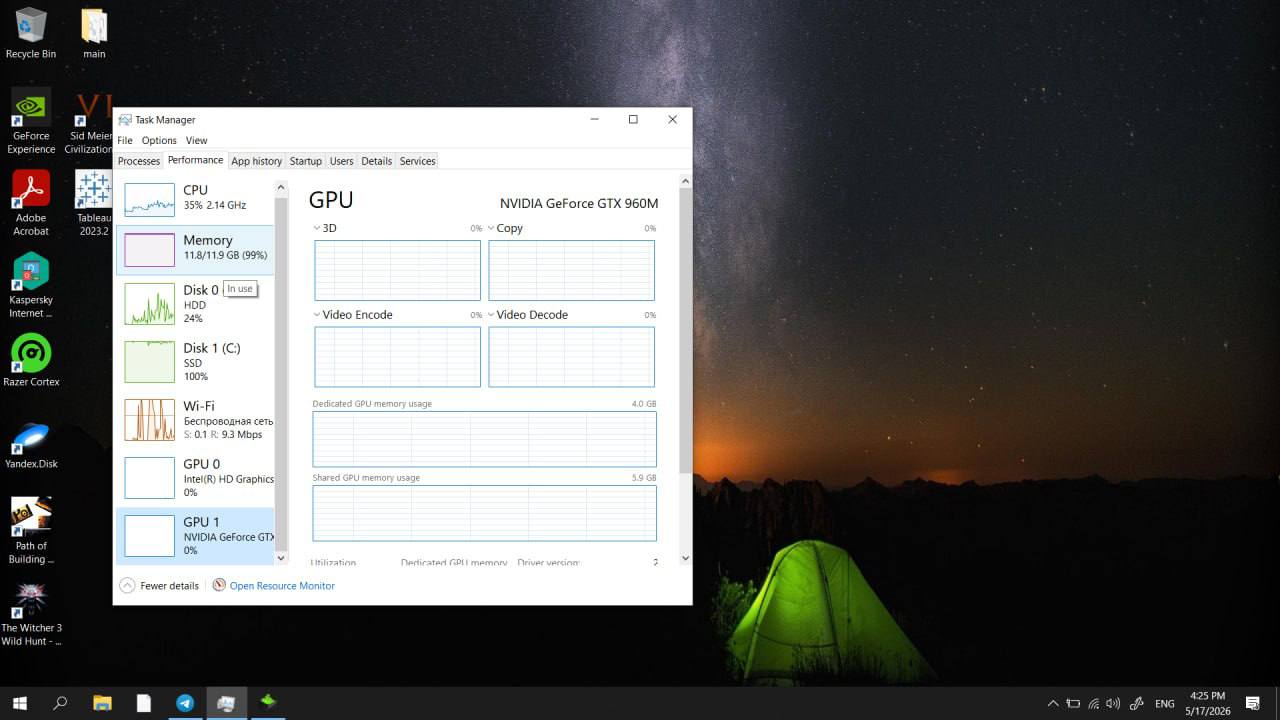
Task: Open the Wi-Fi network tray icon
Action: pos(1094,703)
